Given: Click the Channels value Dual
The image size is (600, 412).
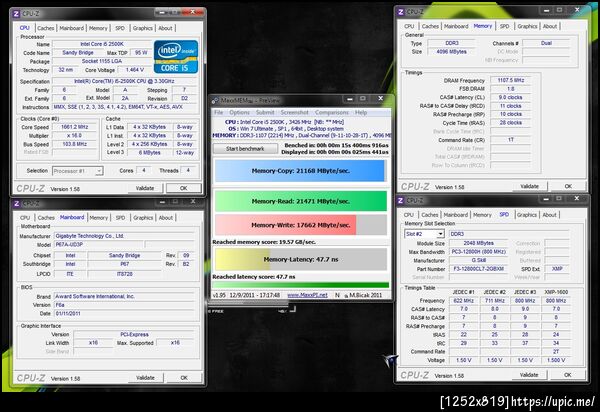Looking at the screenshot, I should (546, 43).
